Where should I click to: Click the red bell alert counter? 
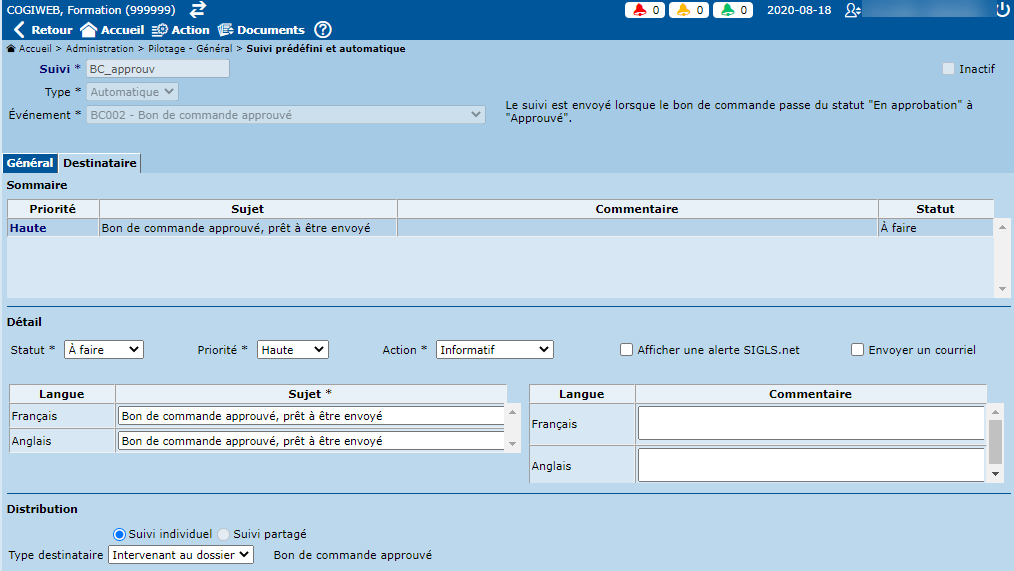647,10
